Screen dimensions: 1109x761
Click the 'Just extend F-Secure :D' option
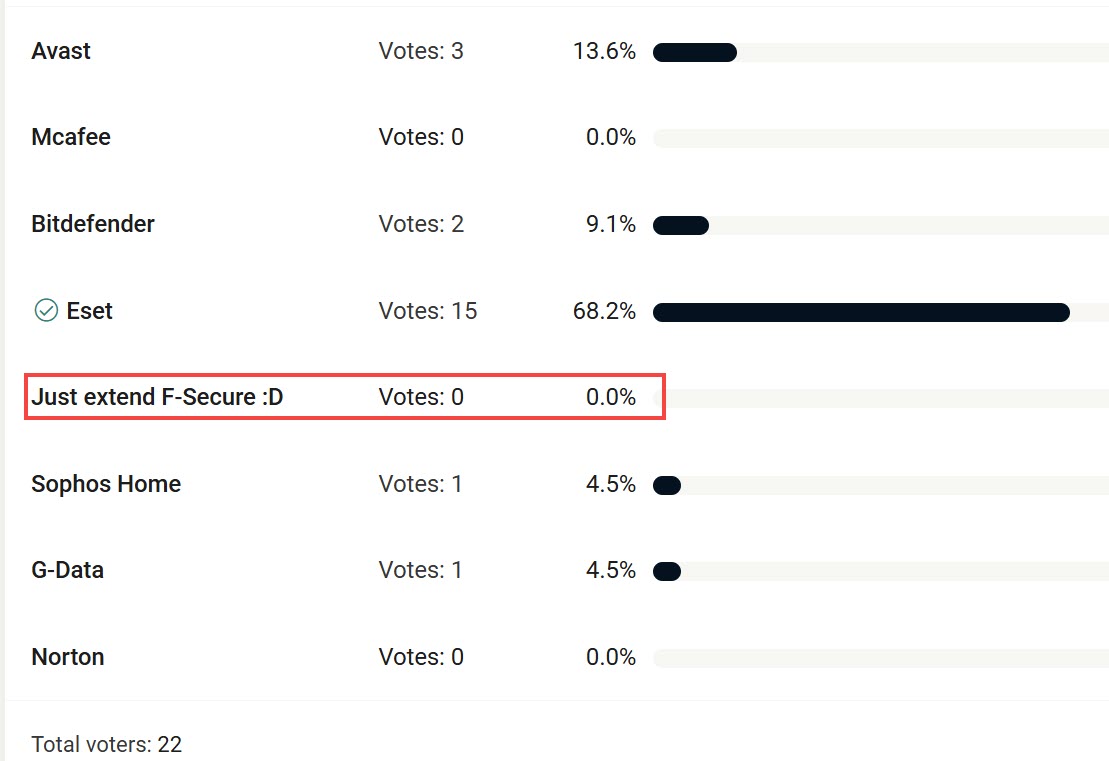157,397
